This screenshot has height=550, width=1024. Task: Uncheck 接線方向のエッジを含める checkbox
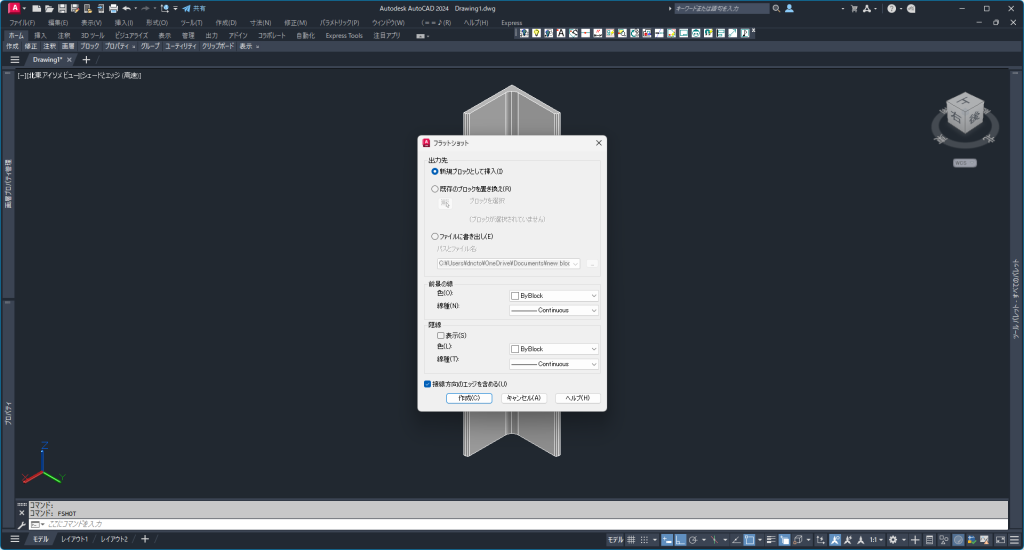428,383
